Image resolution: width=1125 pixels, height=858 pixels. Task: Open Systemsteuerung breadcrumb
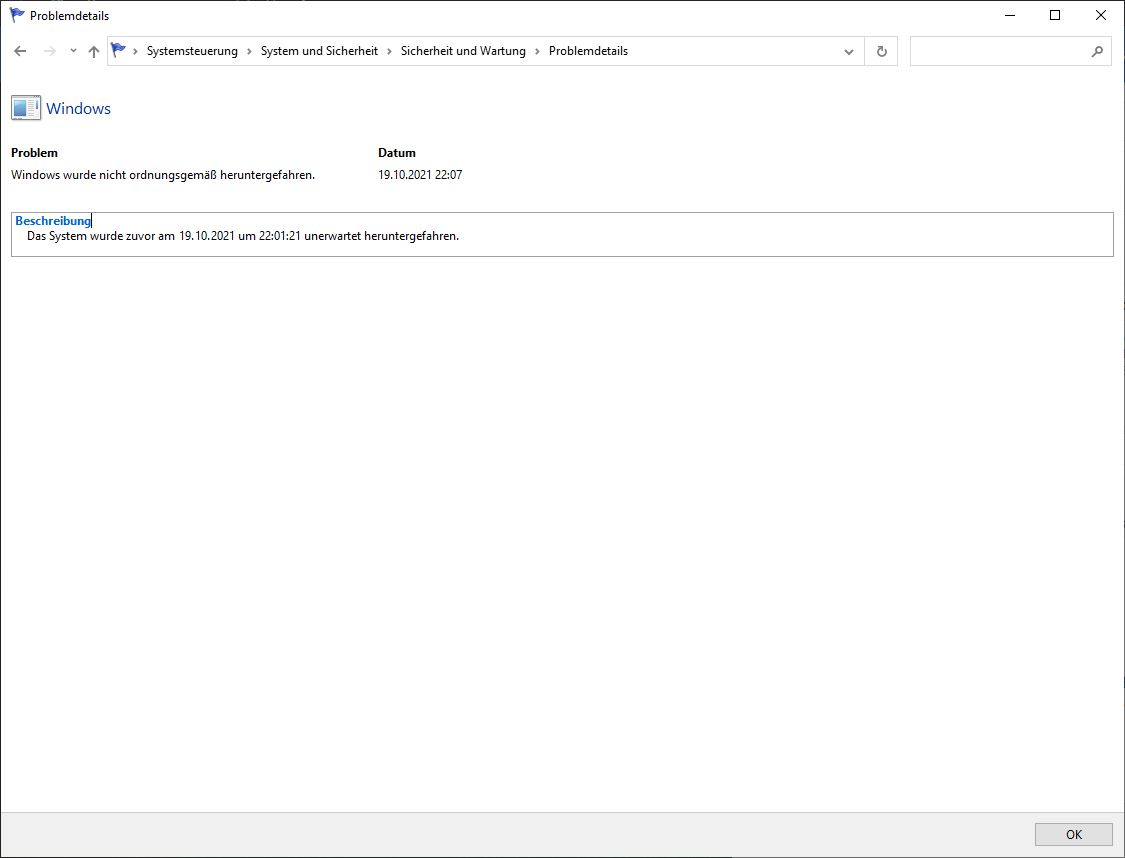[192, 51]
